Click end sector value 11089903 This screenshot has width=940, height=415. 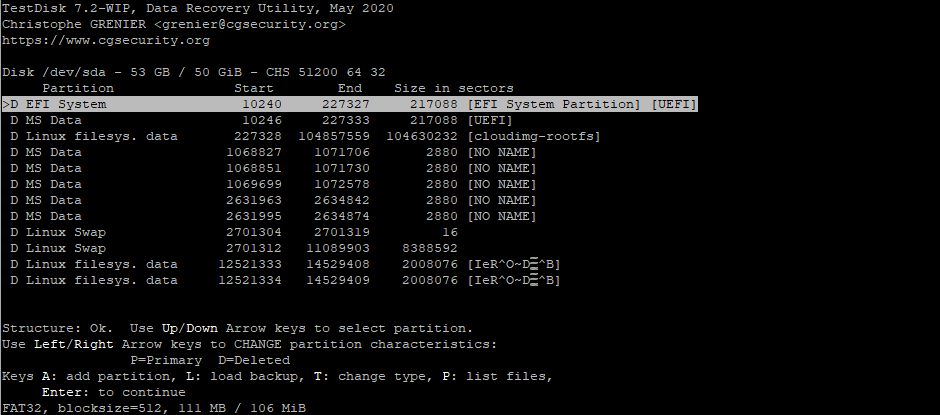pos(338,248)
